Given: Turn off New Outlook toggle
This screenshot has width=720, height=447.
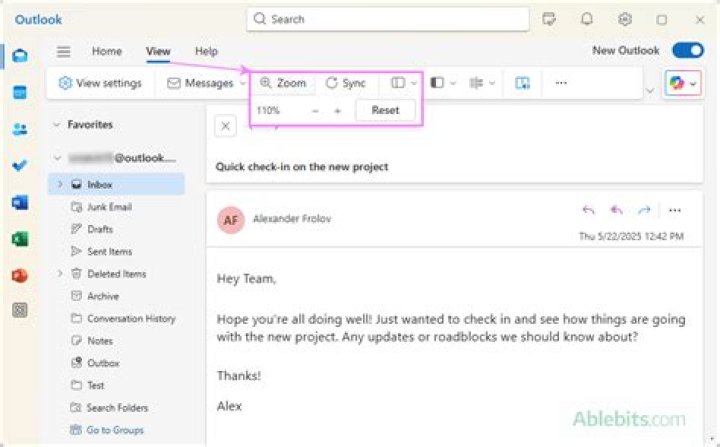Looking at the screenshot, I should pos(688,51).
